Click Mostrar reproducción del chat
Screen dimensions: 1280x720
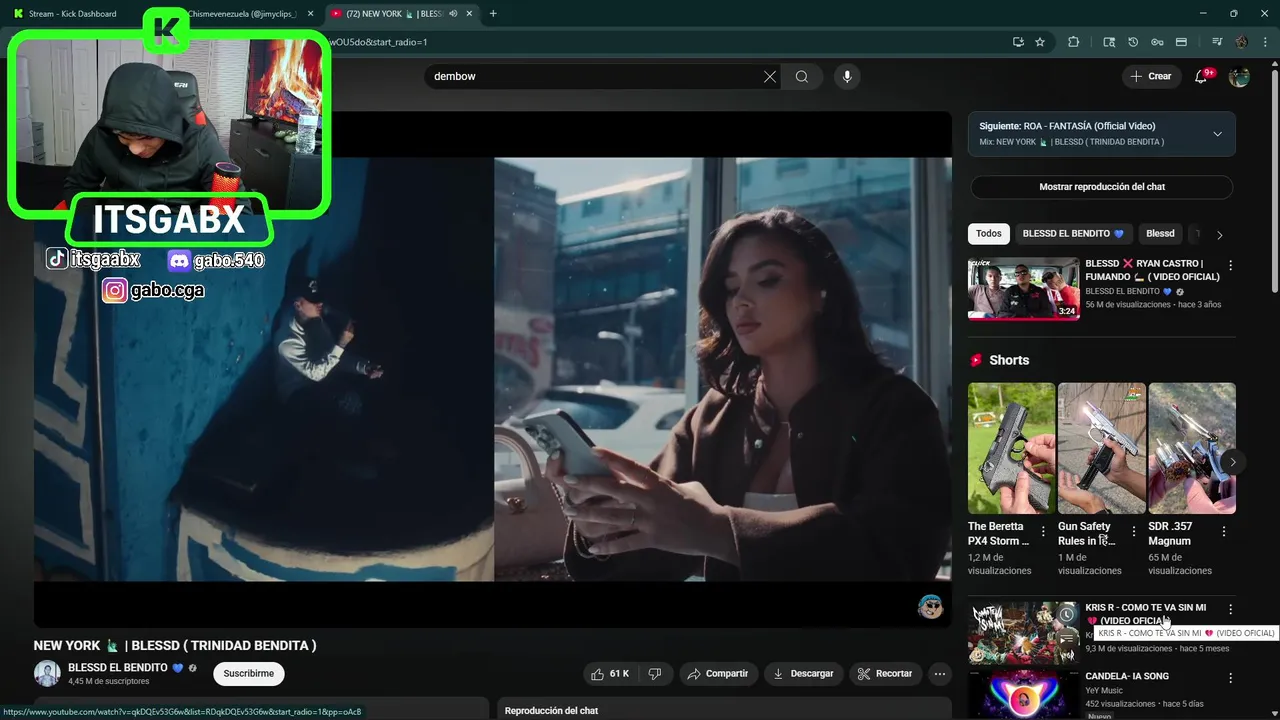coord(1102,187)
